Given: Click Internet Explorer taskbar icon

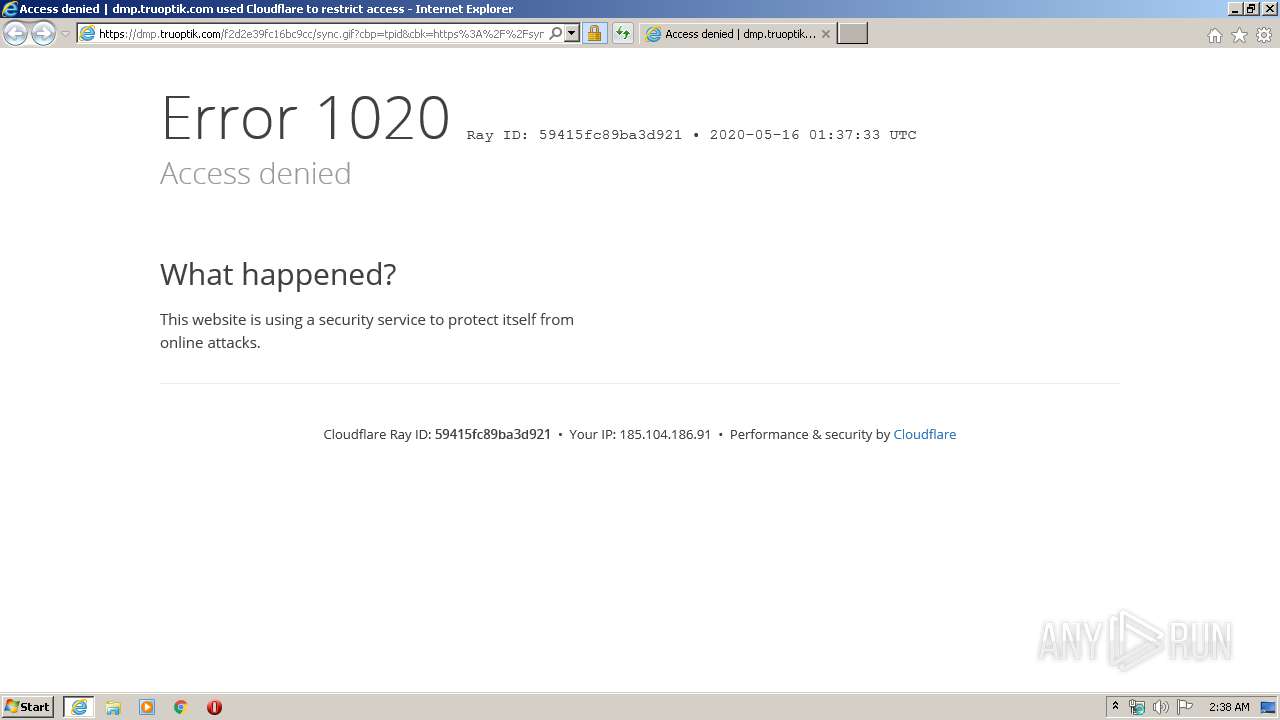Looking at the screenshot, I should (79, 707).
